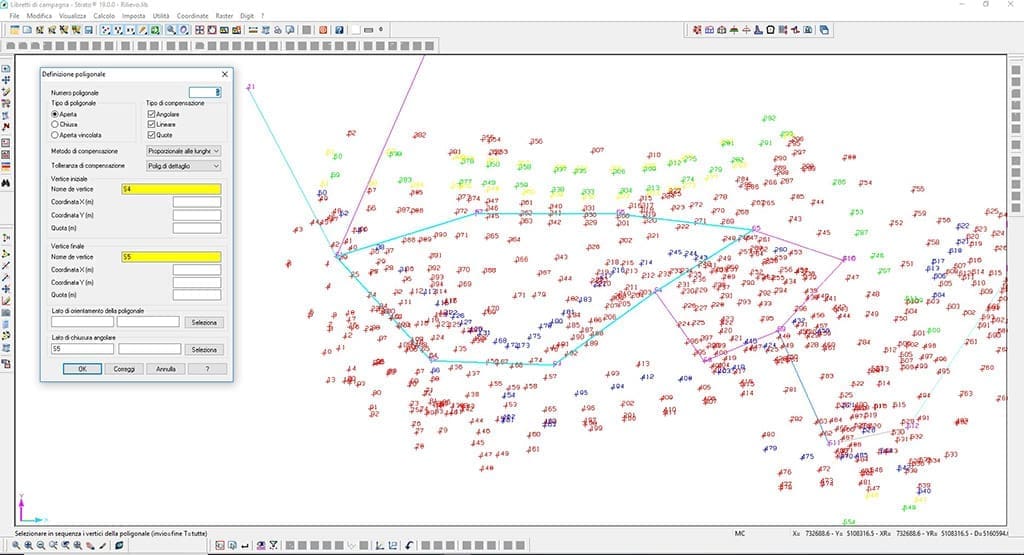This screenshot has width=1024, height=555.
Task: Click the zoom-out magnifier in bottom toolbar
Action: coord(40,545)
